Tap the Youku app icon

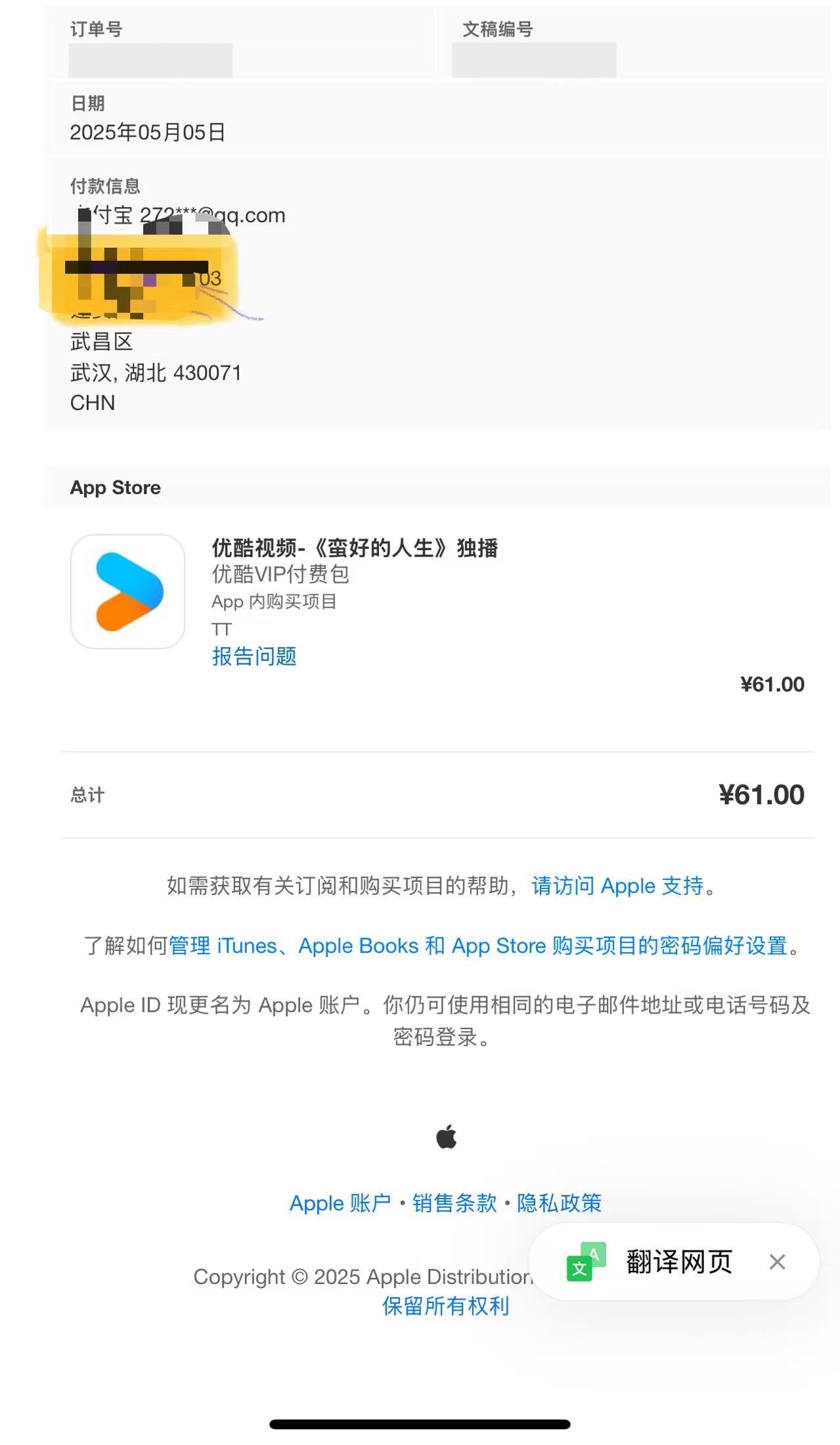[x=127, y=591]
